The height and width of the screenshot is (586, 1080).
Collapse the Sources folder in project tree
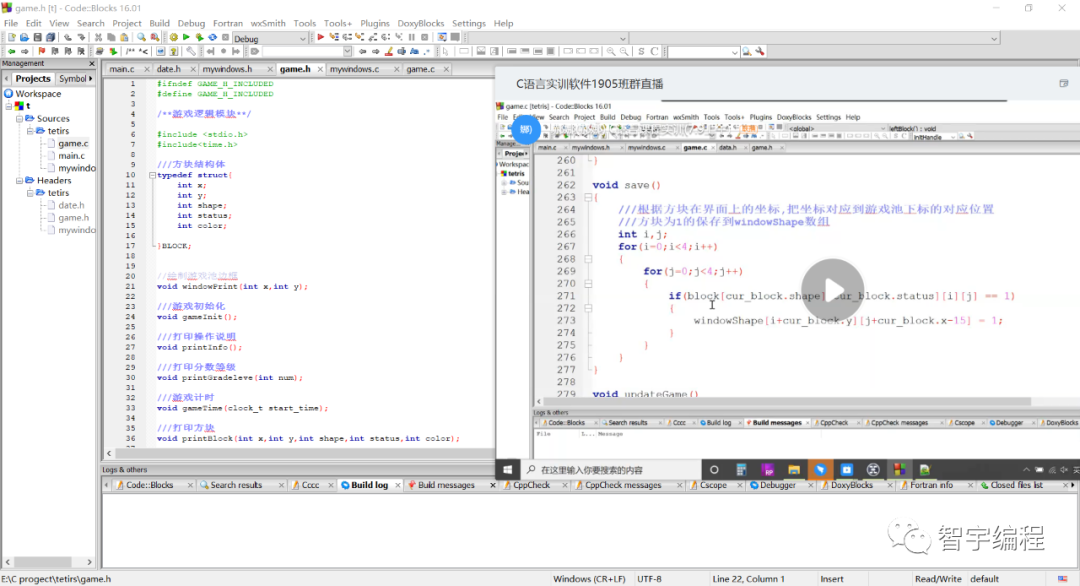pyautogui.click(x=19, y=118)
